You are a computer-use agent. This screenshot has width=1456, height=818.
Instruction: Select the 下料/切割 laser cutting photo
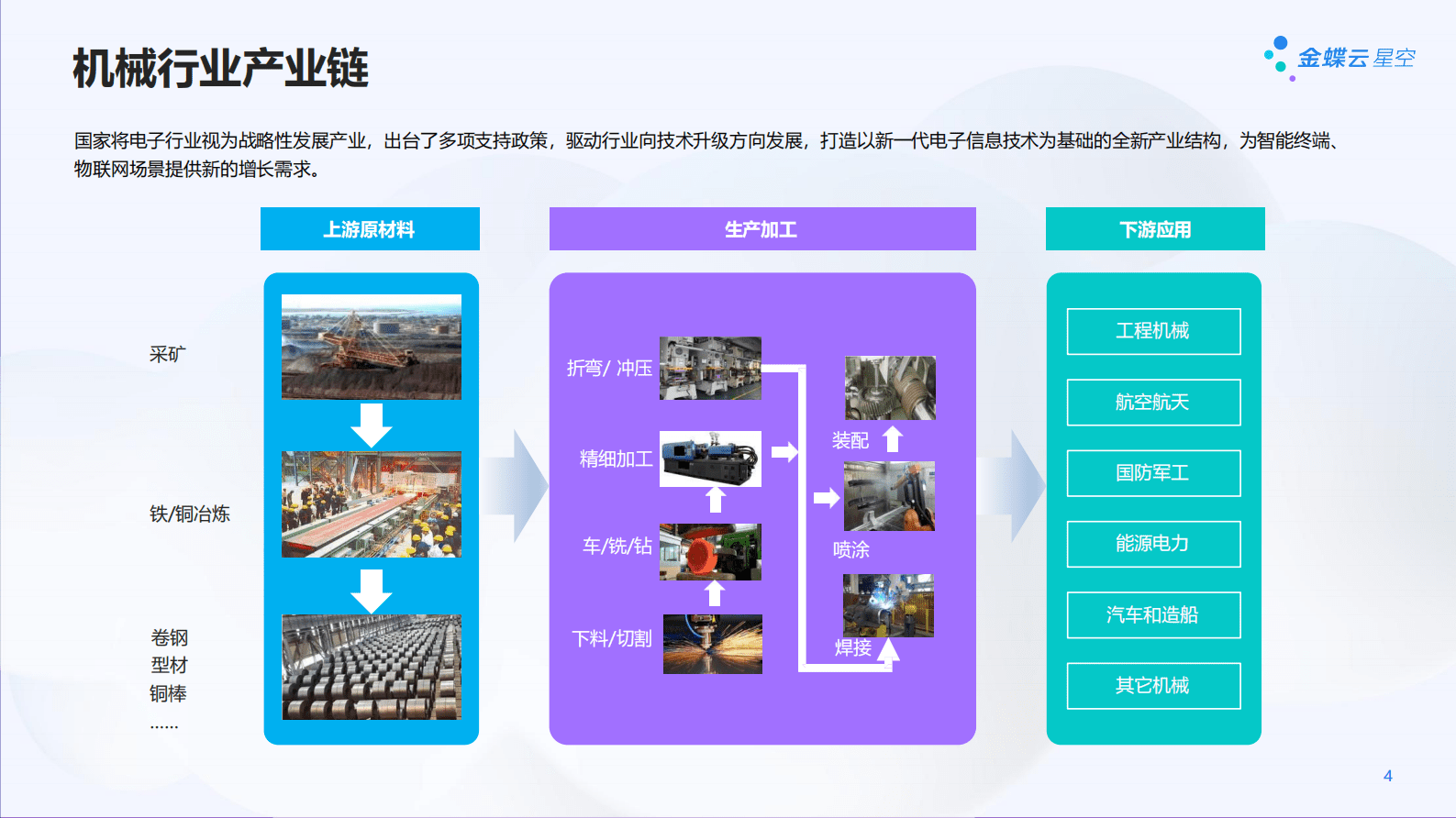tap(713, 644)
